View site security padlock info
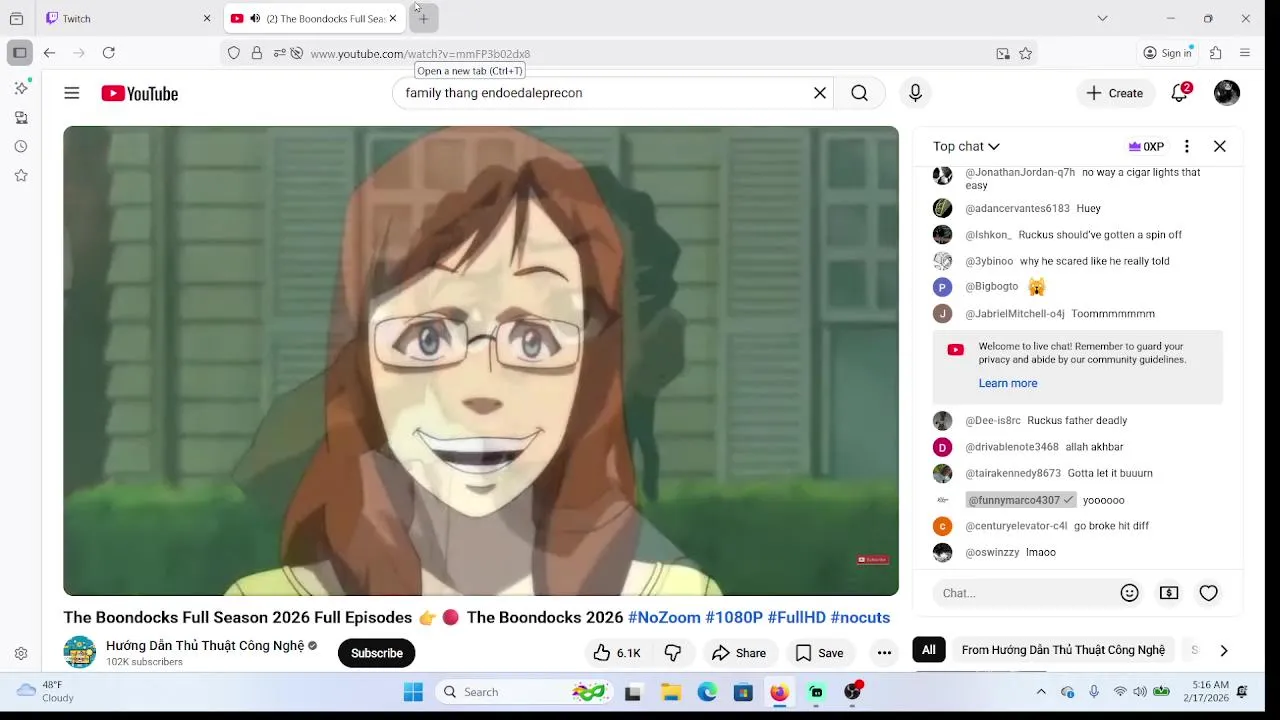 257,53
